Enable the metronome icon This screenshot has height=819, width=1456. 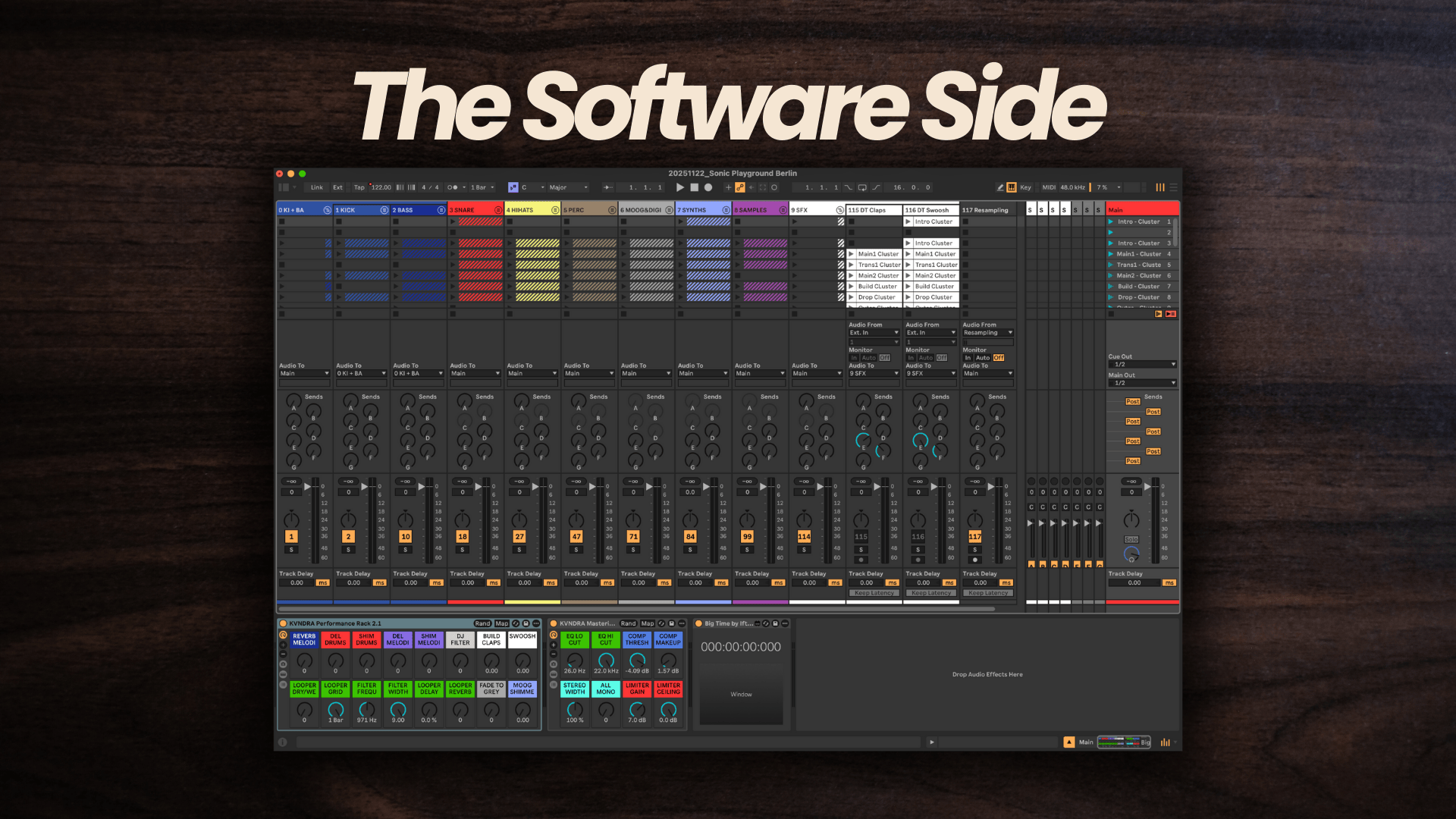point(451,187)
